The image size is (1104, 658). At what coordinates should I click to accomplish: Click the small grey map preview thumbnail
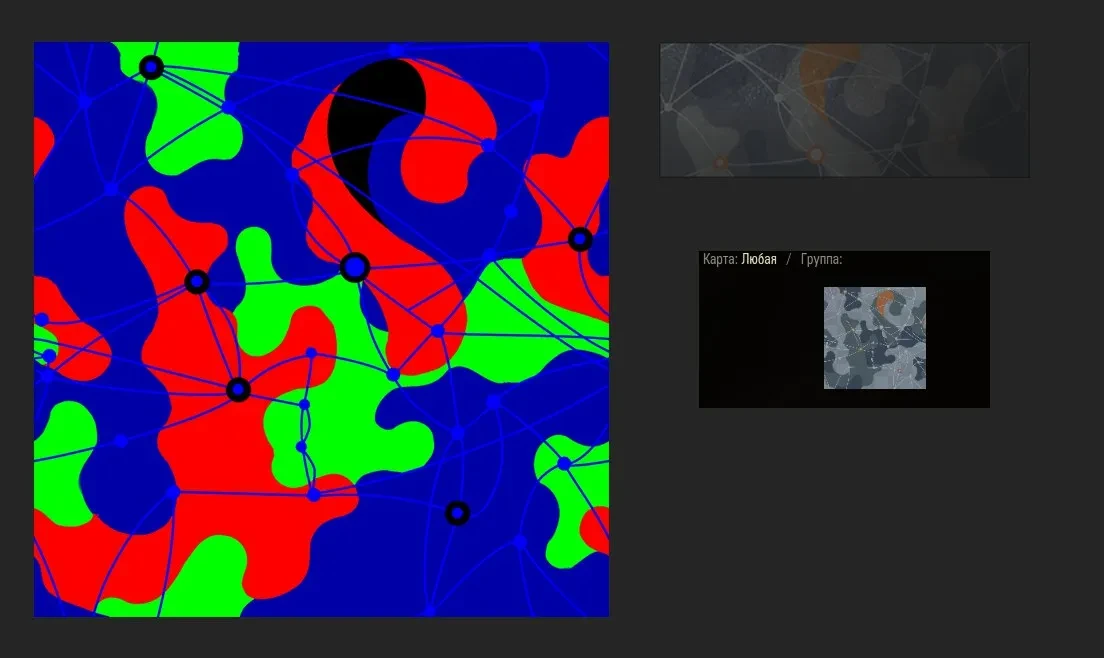[x=874, y=338]
